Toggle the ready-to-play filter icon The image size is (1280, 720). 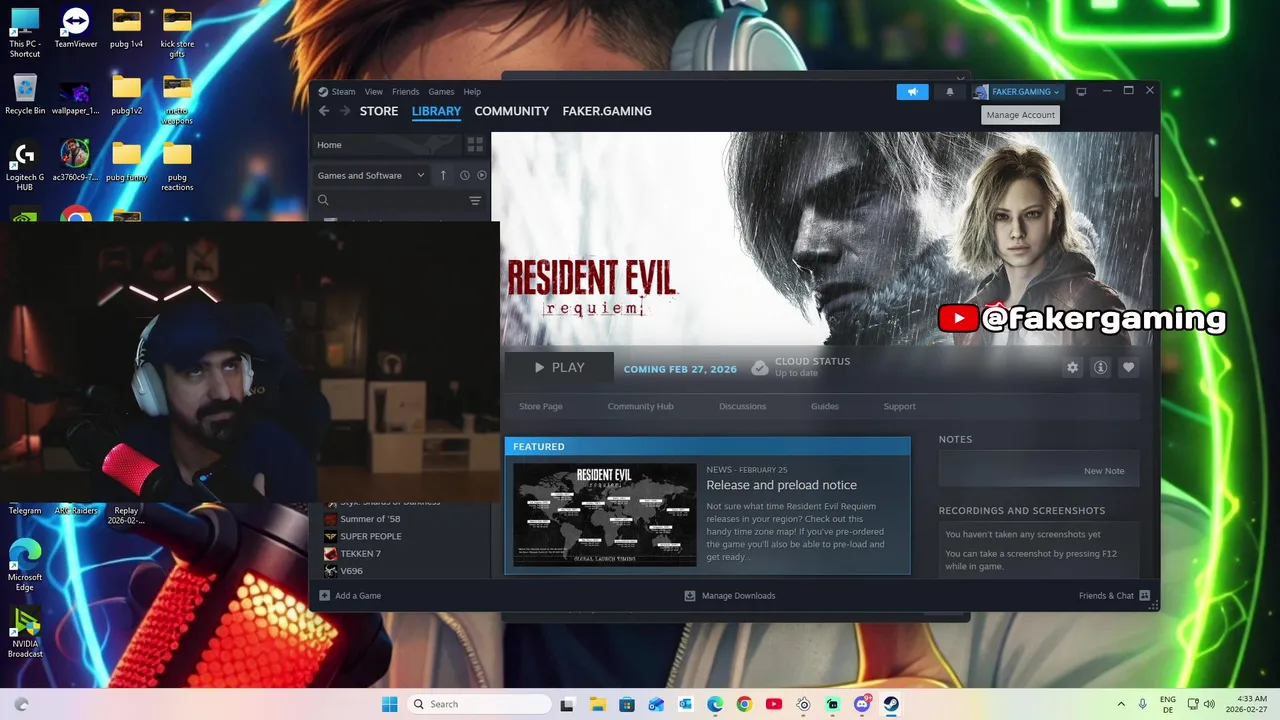point(481,175)
